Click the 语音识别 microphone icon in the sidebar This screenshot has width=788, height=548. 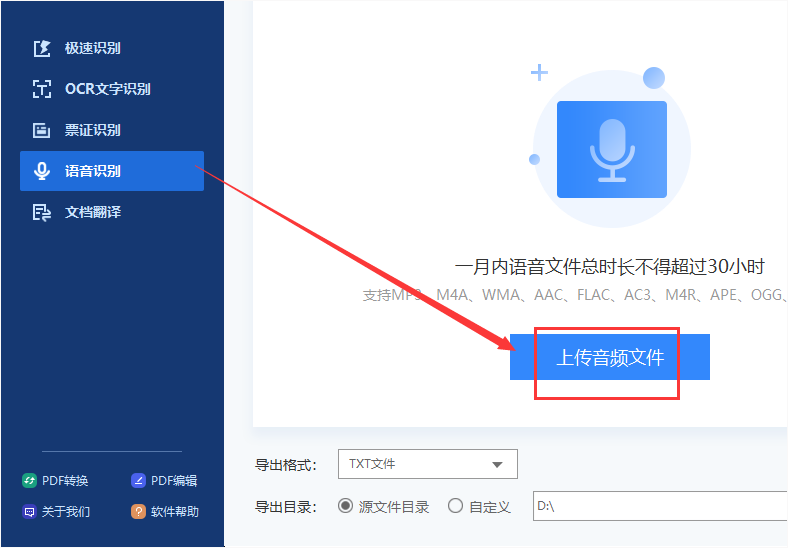click(x=42, y=171)
